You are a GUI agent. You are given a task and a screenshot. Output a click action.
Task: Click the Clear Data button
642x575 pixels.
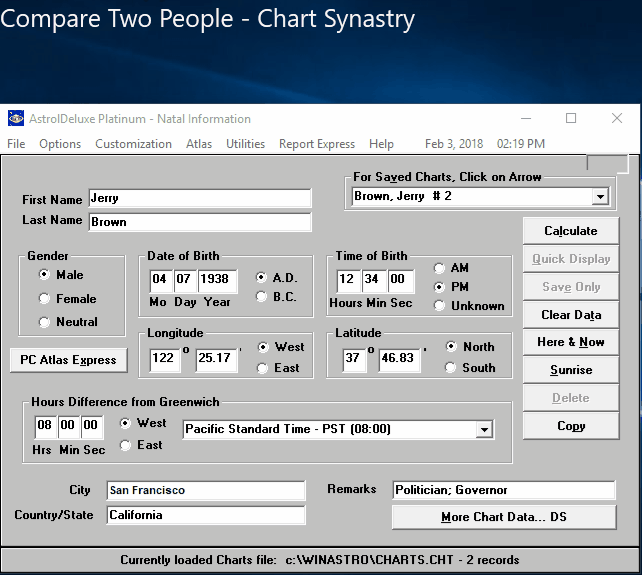570,315
